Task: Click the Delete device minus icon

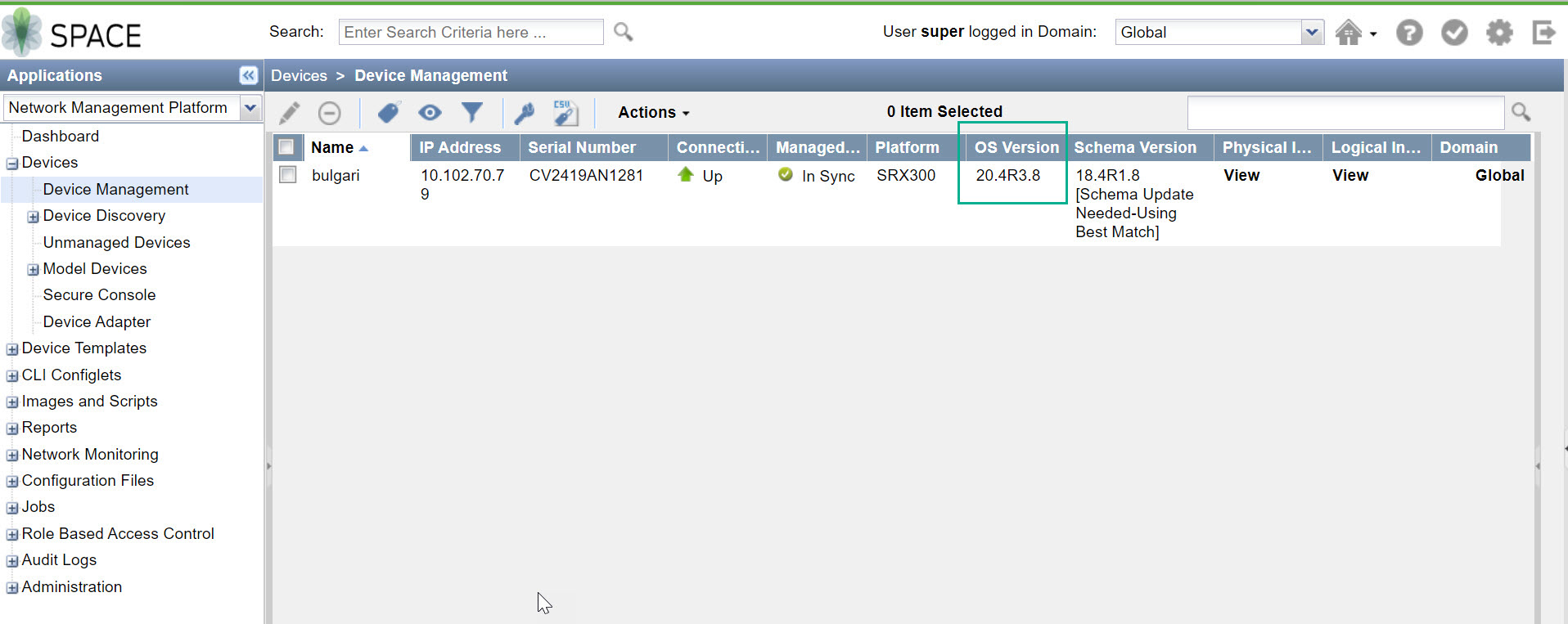Action: pos(330,113)
